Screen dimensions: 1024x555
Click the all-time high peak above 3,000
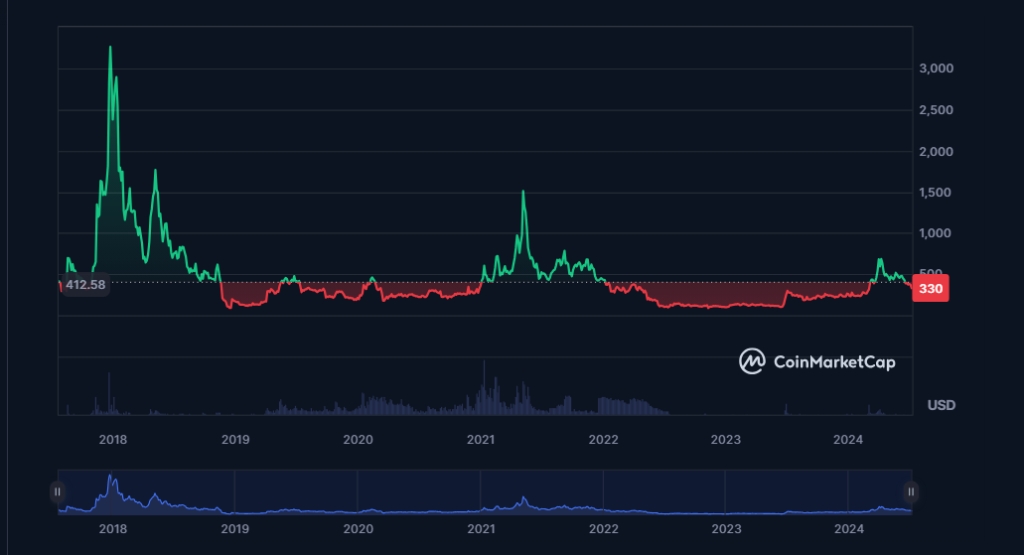pyautogui.click(x=110, y=47)
